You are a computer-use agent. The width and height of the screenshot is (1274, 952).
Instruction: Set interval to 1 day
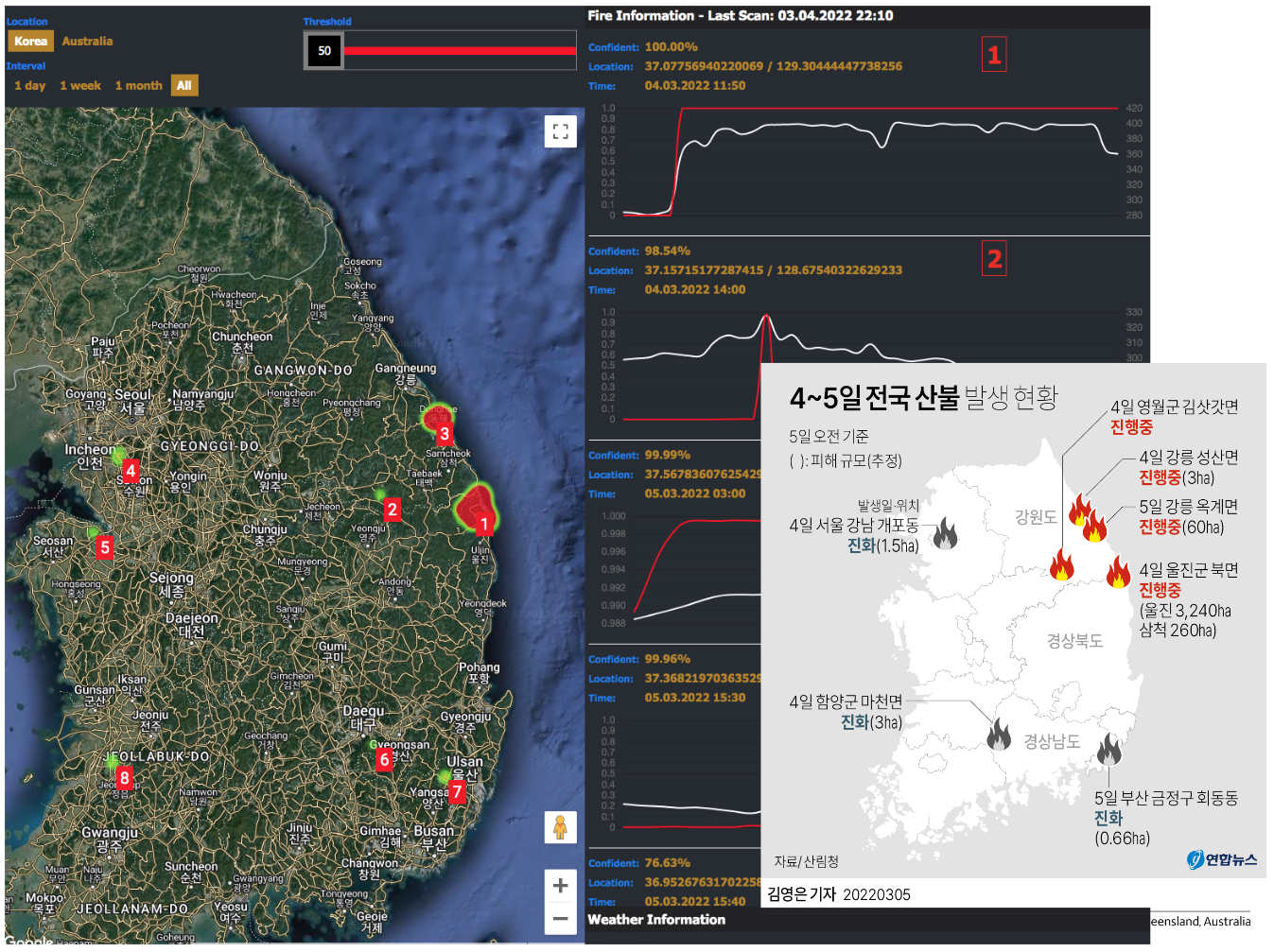point(30,86)
